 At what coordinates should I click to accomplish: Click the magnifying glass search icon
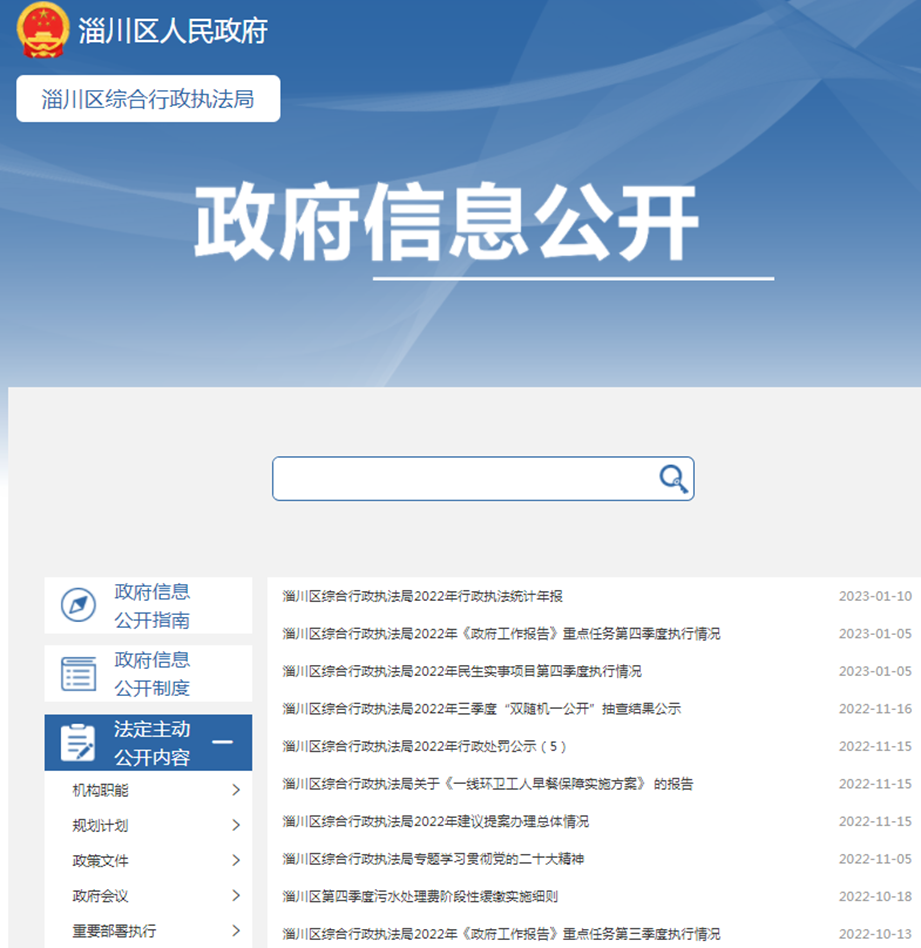tap(673, 479)
